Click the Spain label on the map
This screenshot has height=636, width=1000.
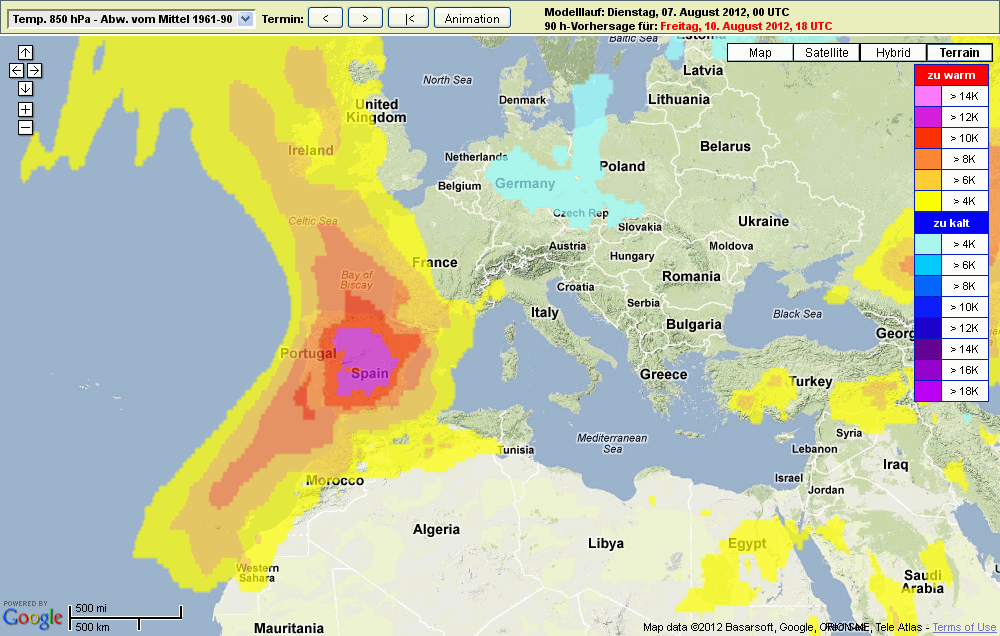(370, 374)
